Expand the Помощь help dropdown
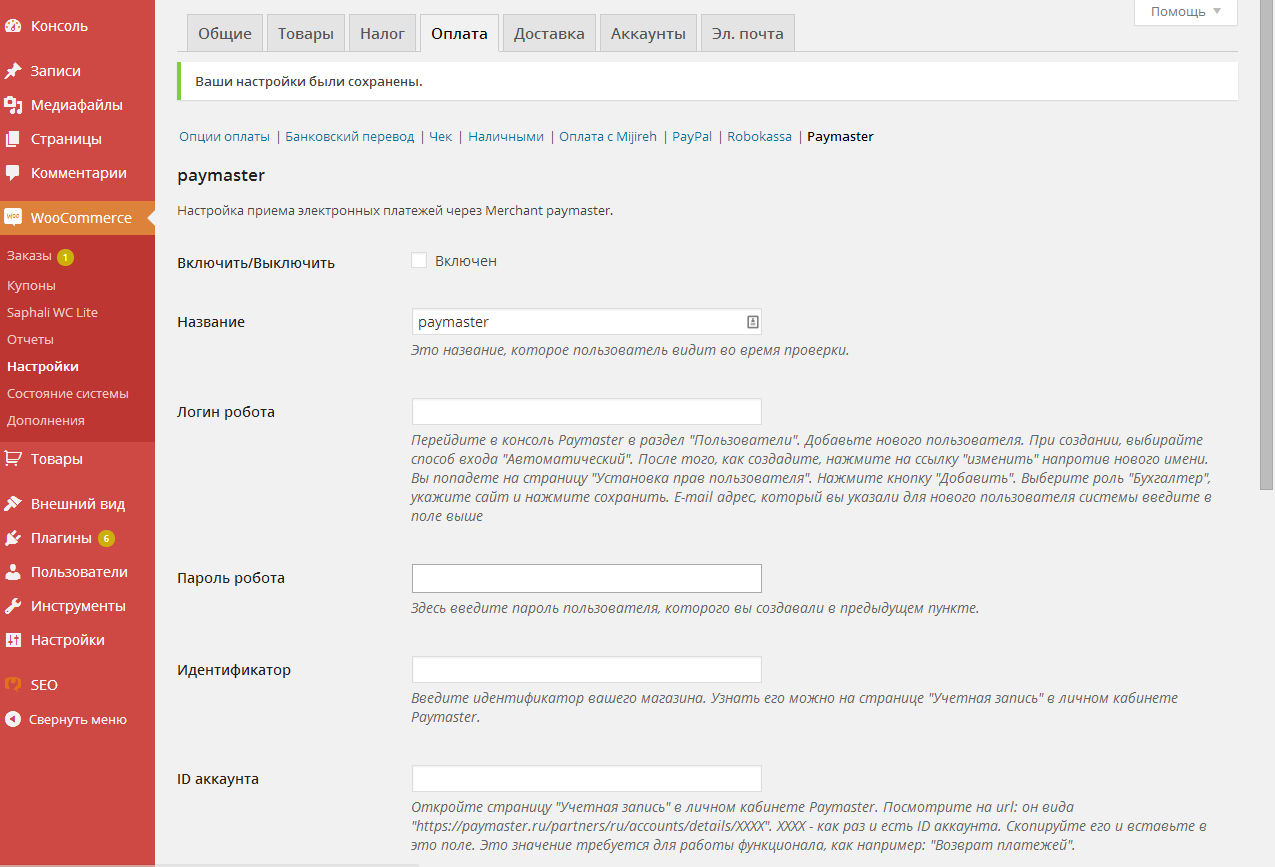Image resolution: width=1275 pixels, height=867 pixels. pyautogui.click(x=1186, y=12)
